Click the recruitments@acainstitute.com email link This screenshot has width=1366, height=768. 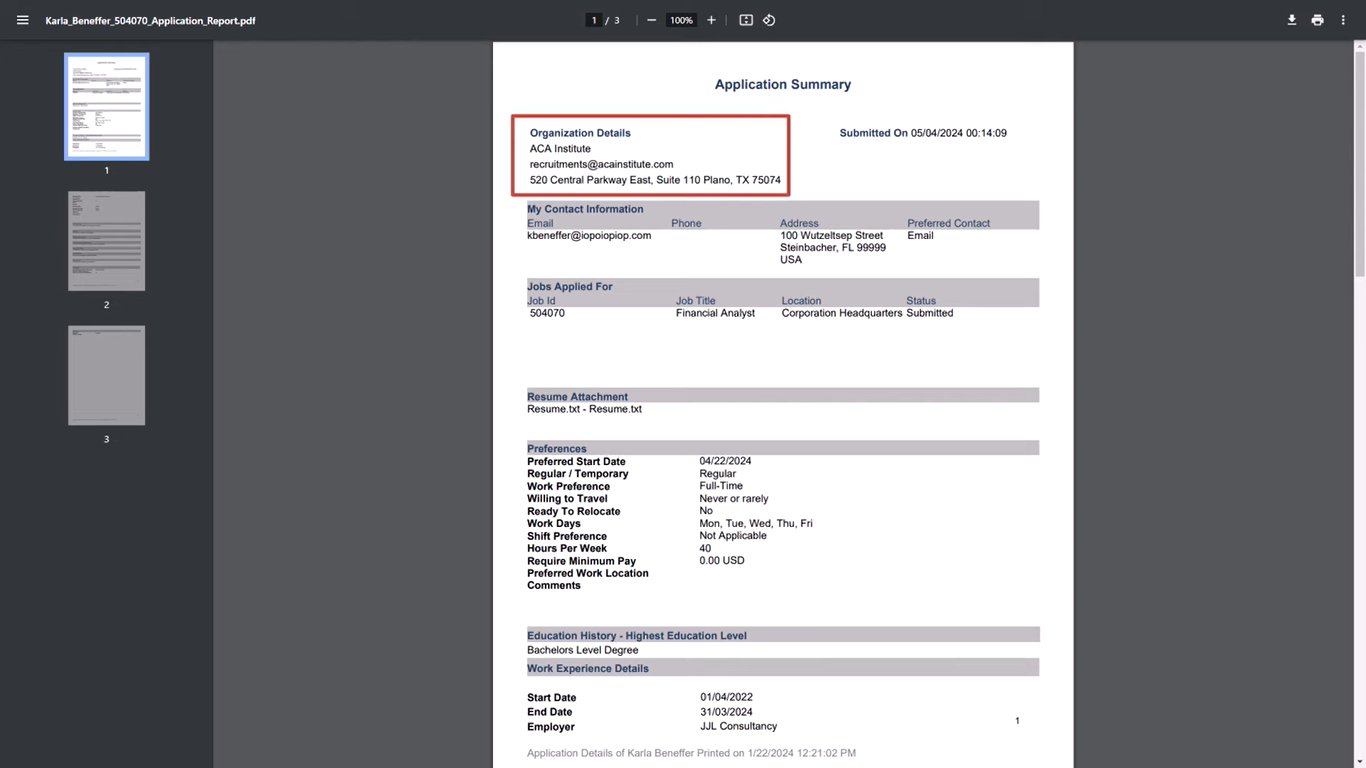(x=601, y=164)
